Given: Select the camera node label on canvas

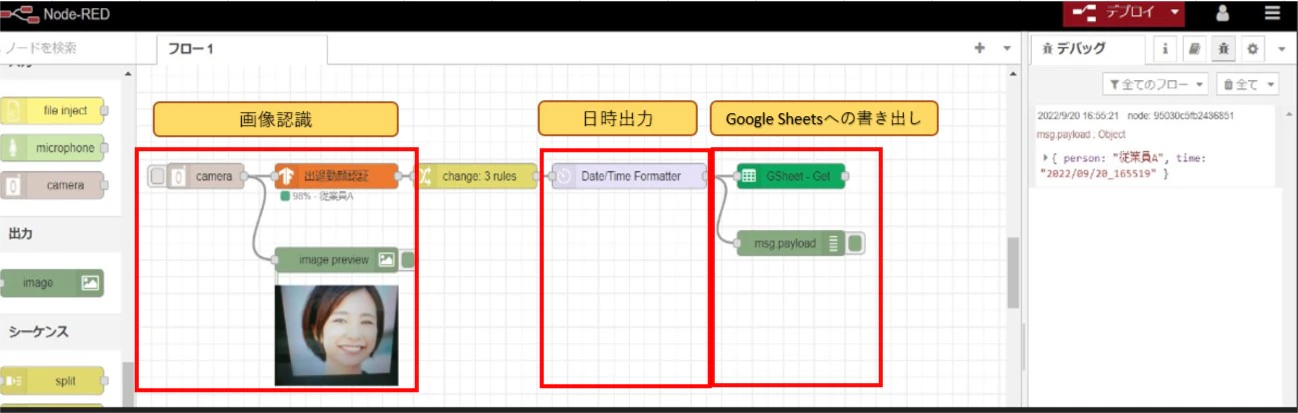Looking at the screenshot, I should pyautogui.click(x=213, y=177).
